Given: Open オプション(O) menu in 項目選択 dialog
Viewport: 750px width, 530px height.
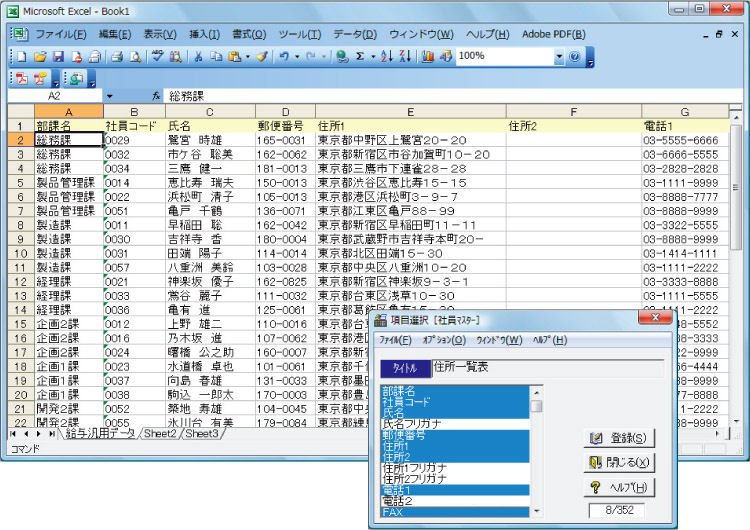Looking at the screenshot, I should 444,340.
